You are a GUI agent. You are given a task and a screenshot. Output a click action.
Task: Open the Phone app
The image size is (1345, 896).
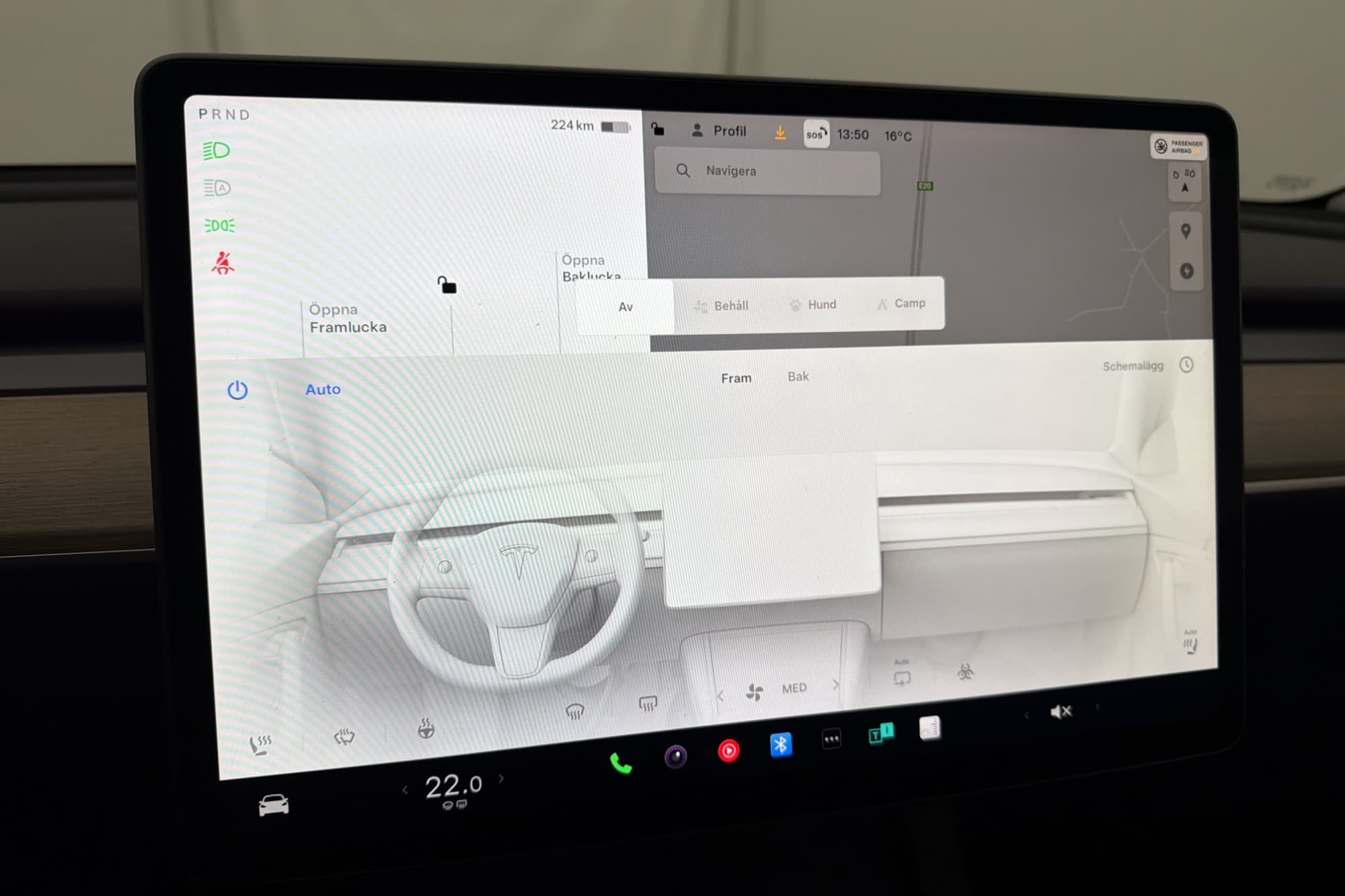(620, 764)
